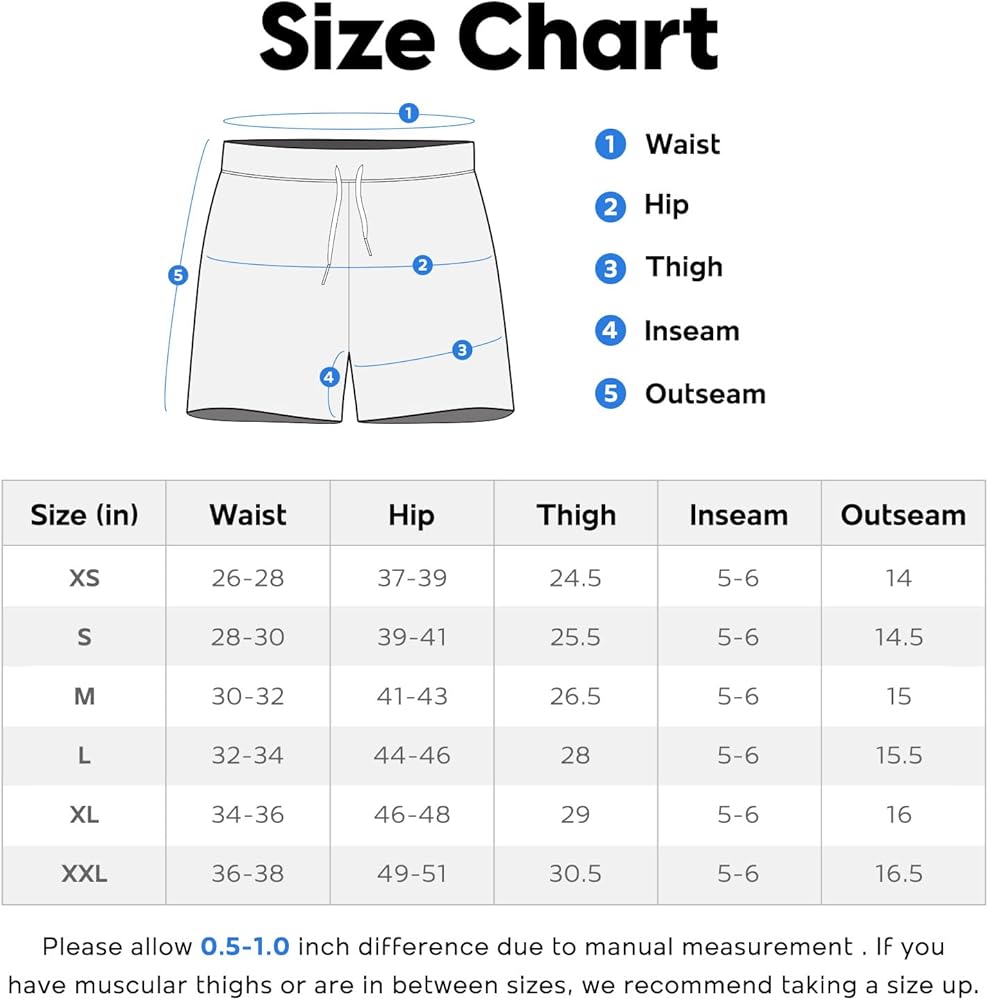988x1000 pixels.
Task: Click the number 3 badge beside Thigh legend
Action: click(x=610, y=269)
